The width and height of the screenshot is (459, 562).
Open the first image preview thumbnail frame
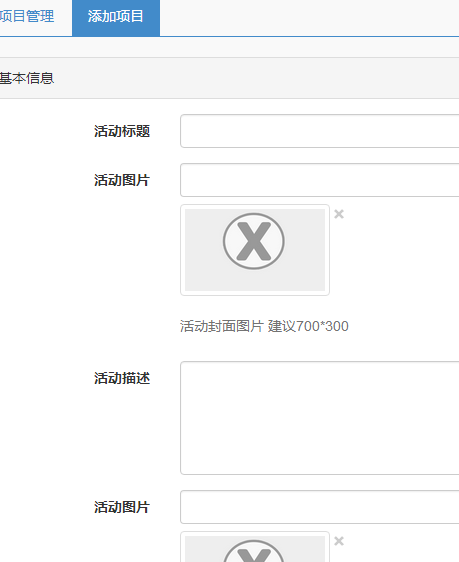pos(255,250)
